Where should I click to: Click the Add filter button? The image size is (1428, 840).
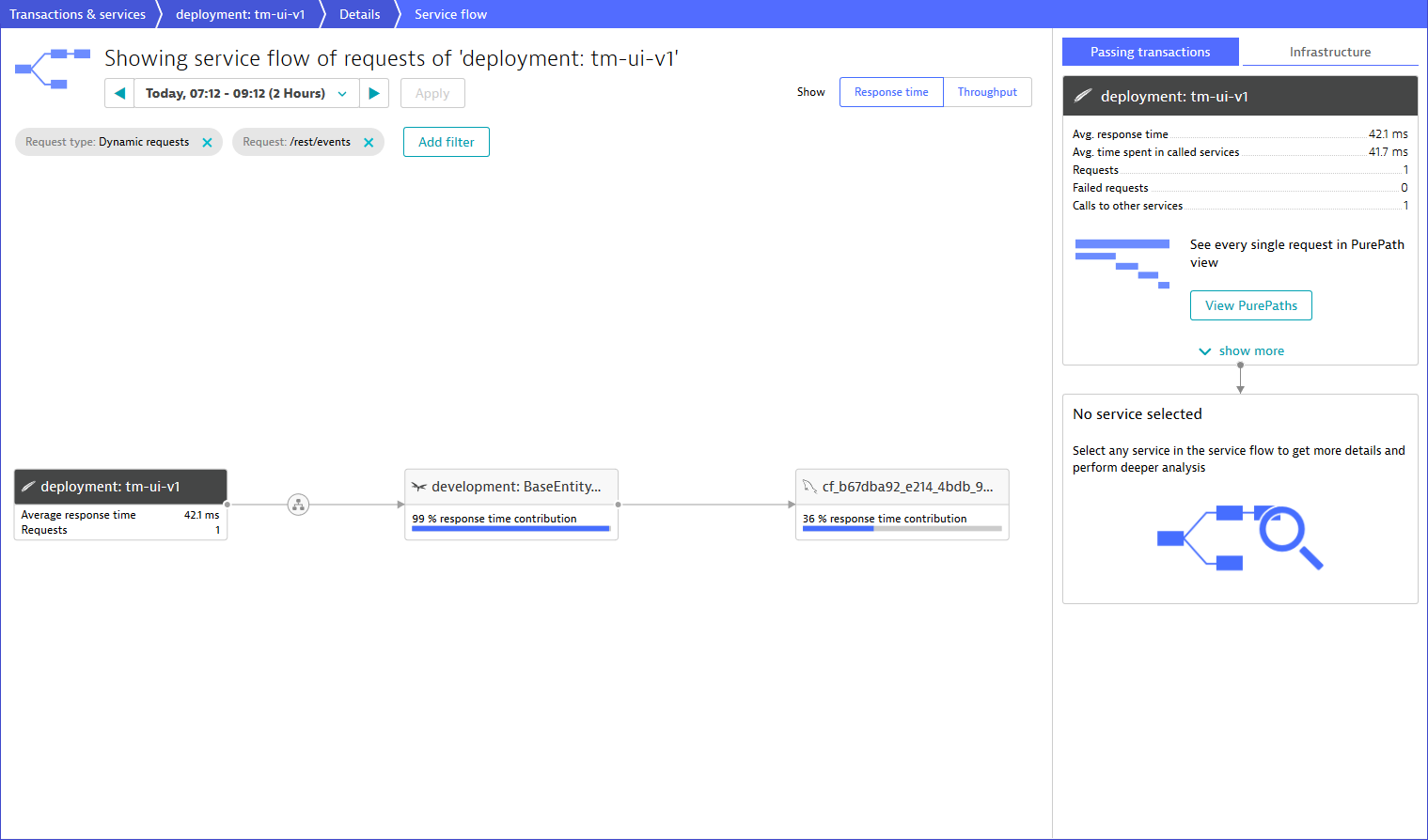point(446,142)
